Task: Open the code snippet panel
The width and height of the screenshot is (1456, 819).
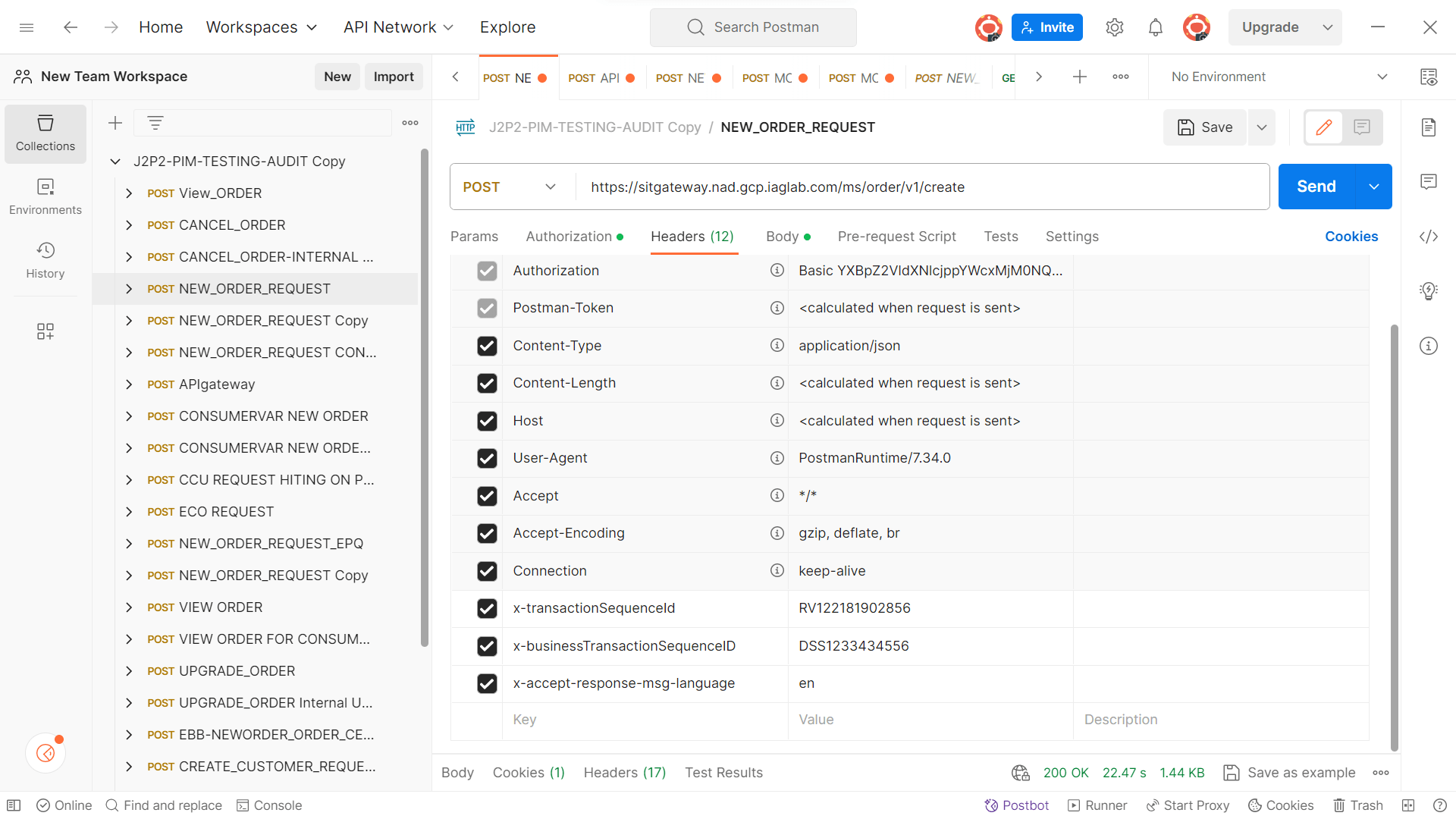Action: (x=1429, y=237)
